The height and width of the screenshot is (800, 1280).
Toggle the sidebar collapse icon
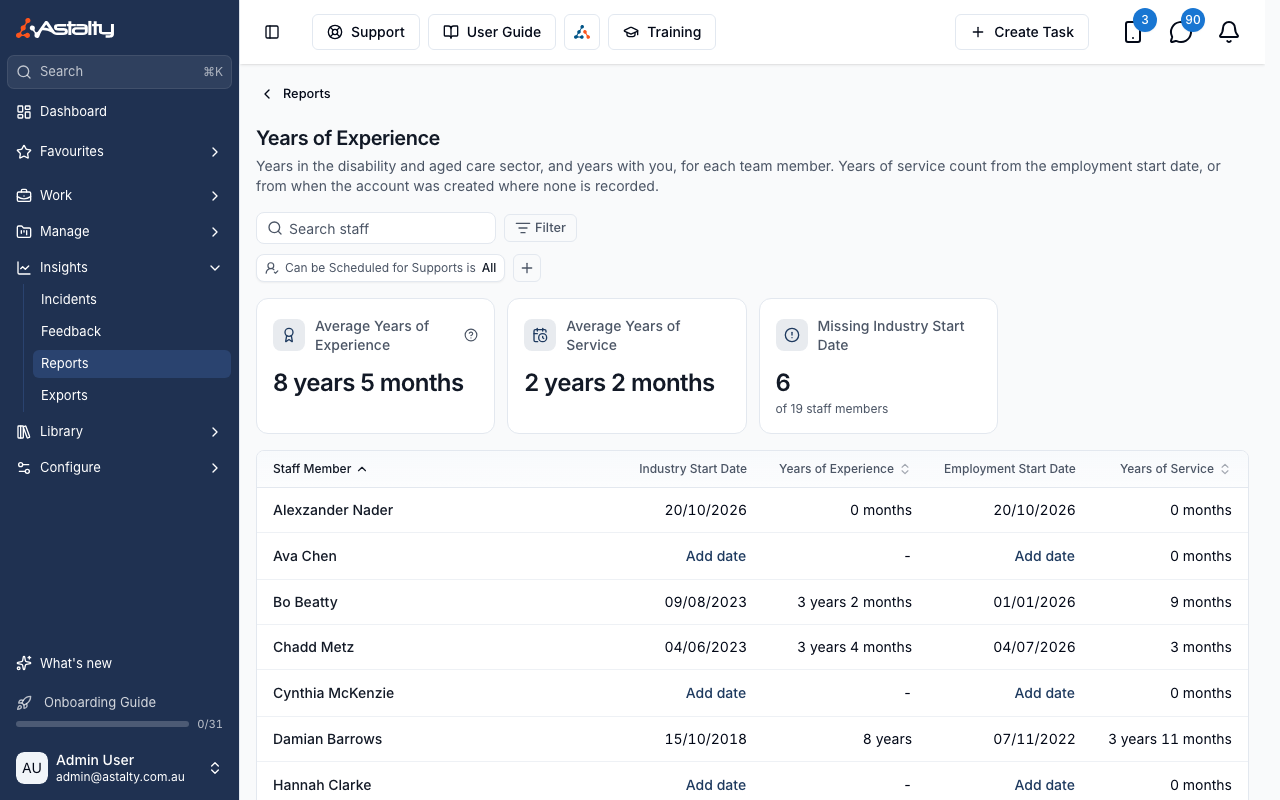(272, 32)
